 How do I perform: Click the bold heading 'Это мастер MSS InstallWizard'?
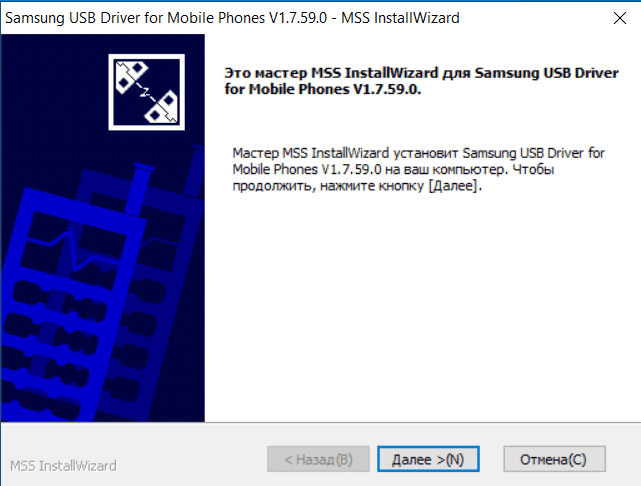[x=331, y=73]
